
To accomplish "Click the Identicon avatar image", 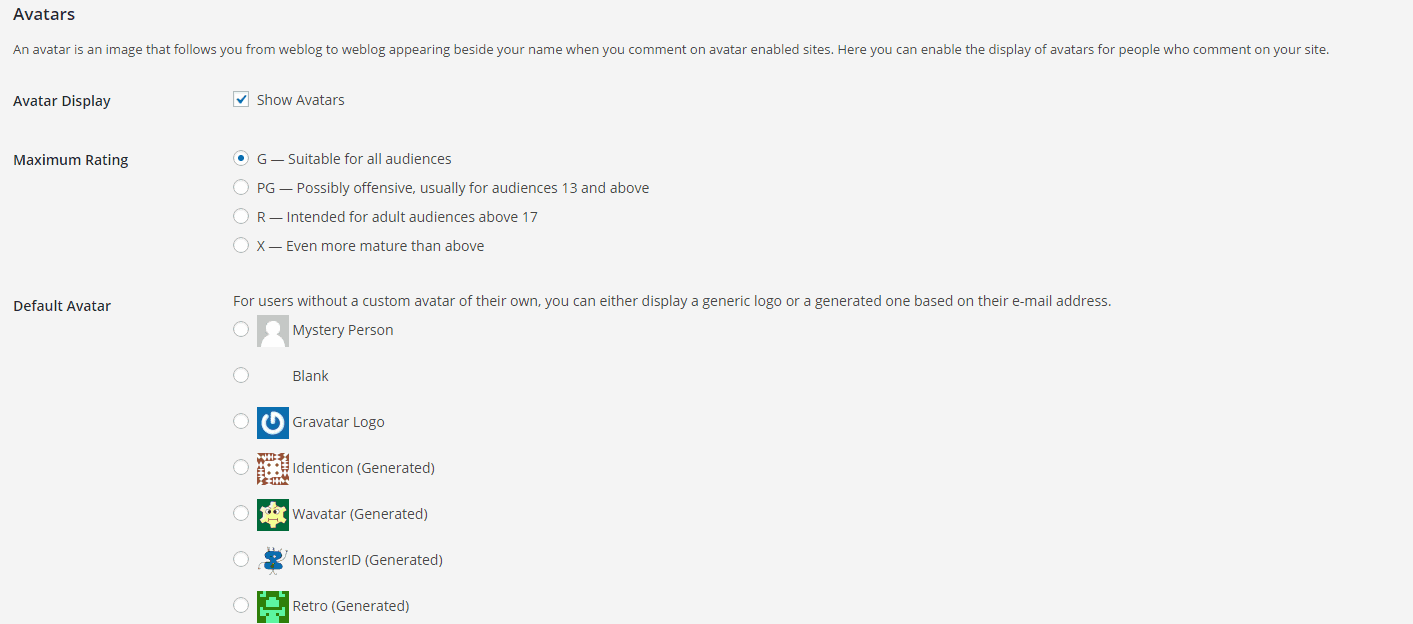I will [x=272, y=468].
